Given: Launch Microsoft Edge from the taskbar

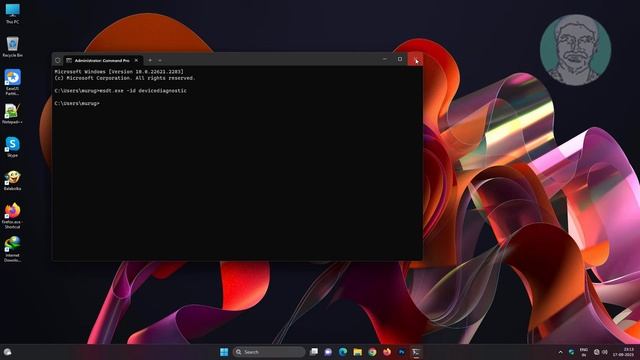Looking at the screenshot, I should point(343,352).
